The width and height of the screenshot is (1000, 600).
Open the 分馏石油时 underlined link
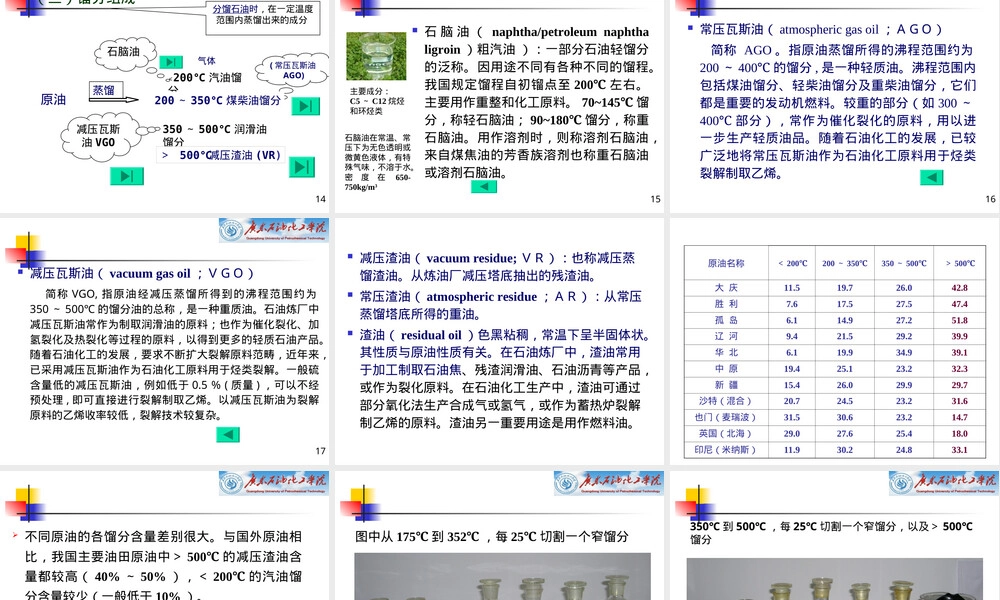235,9
